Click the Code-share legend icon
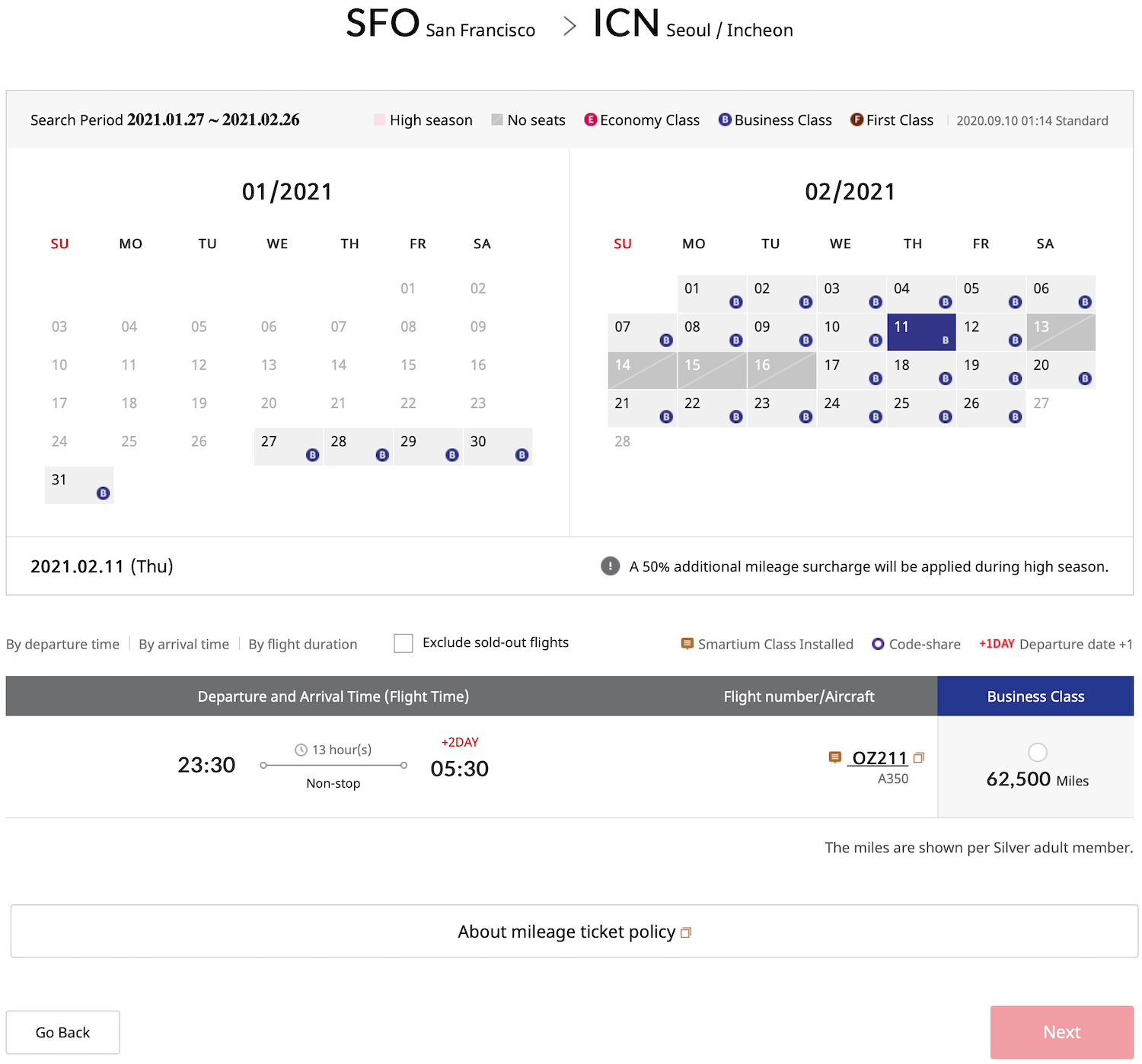The width and height of the screenshot is (1142, 1064). point(879,644)
